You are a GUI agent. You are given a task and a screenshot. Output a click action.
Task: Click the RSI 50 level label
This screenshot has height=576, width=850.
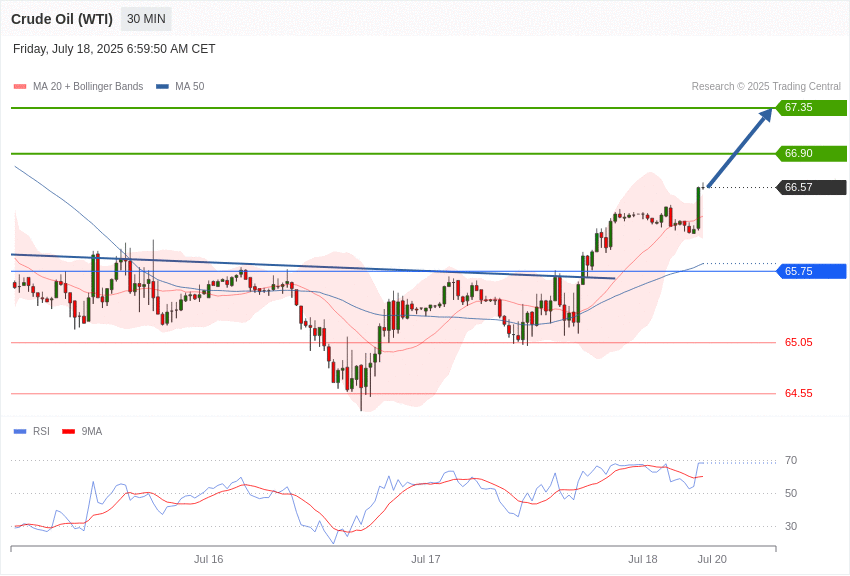(791, 493)
